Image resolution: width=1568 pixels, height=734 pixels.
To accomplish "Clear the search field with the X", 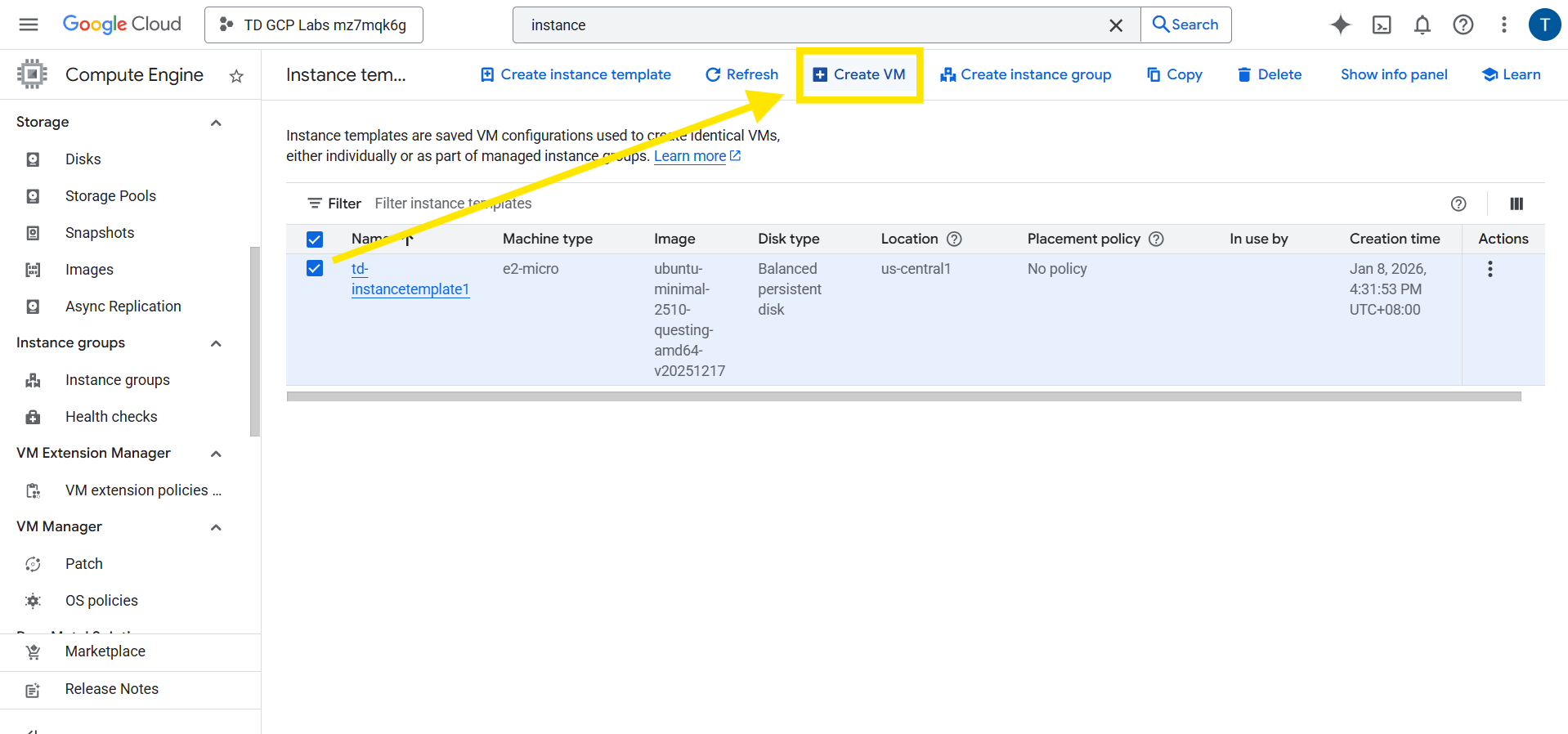I will (1115, 25).
